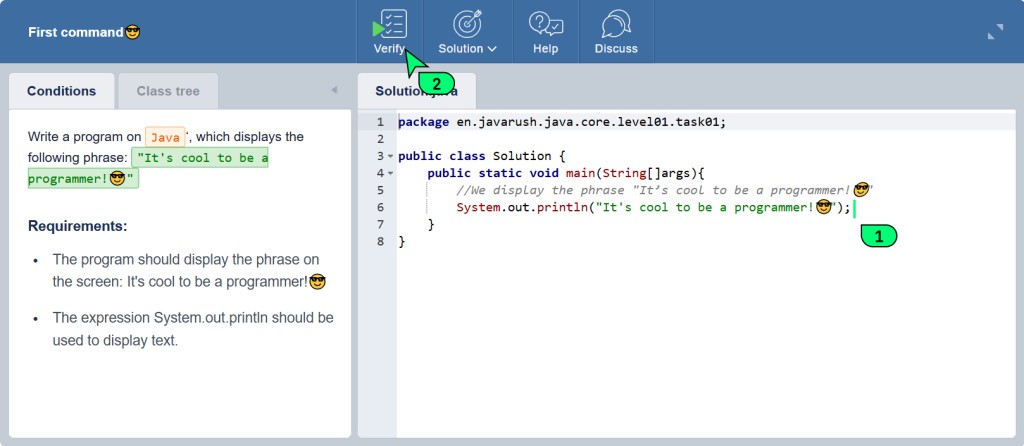Collapse the main method on line 4
1024x446 pixels.
tap(390, 174)
